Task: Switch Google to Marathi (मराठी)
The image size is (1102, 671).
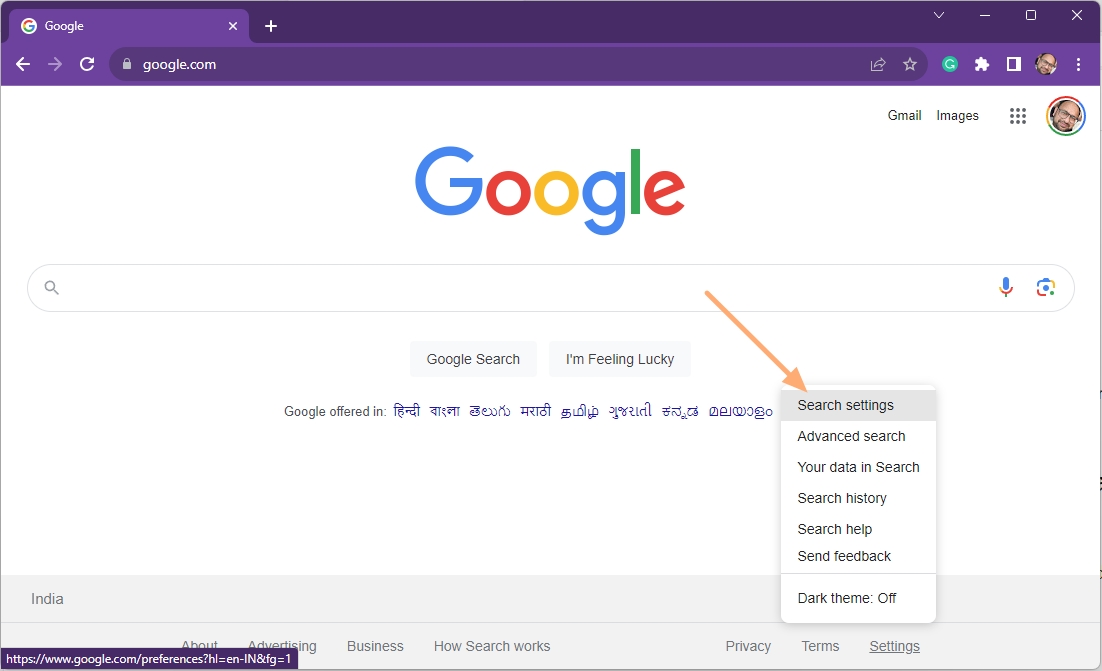Action: coord(536,410)
